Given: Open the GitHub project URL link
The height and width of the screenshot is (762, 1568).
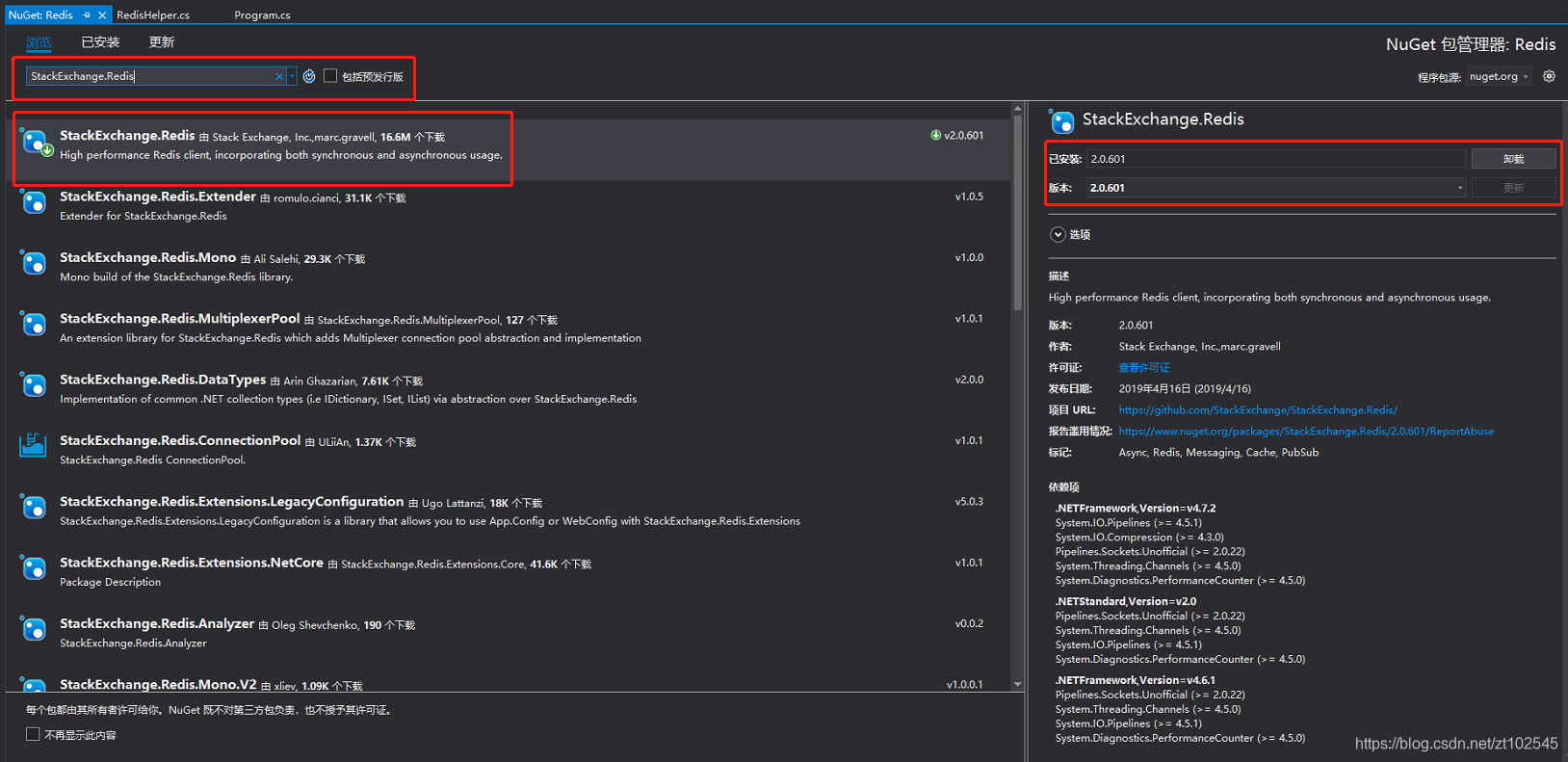Looking at the screenshot, I should (x=1258, y=409).
